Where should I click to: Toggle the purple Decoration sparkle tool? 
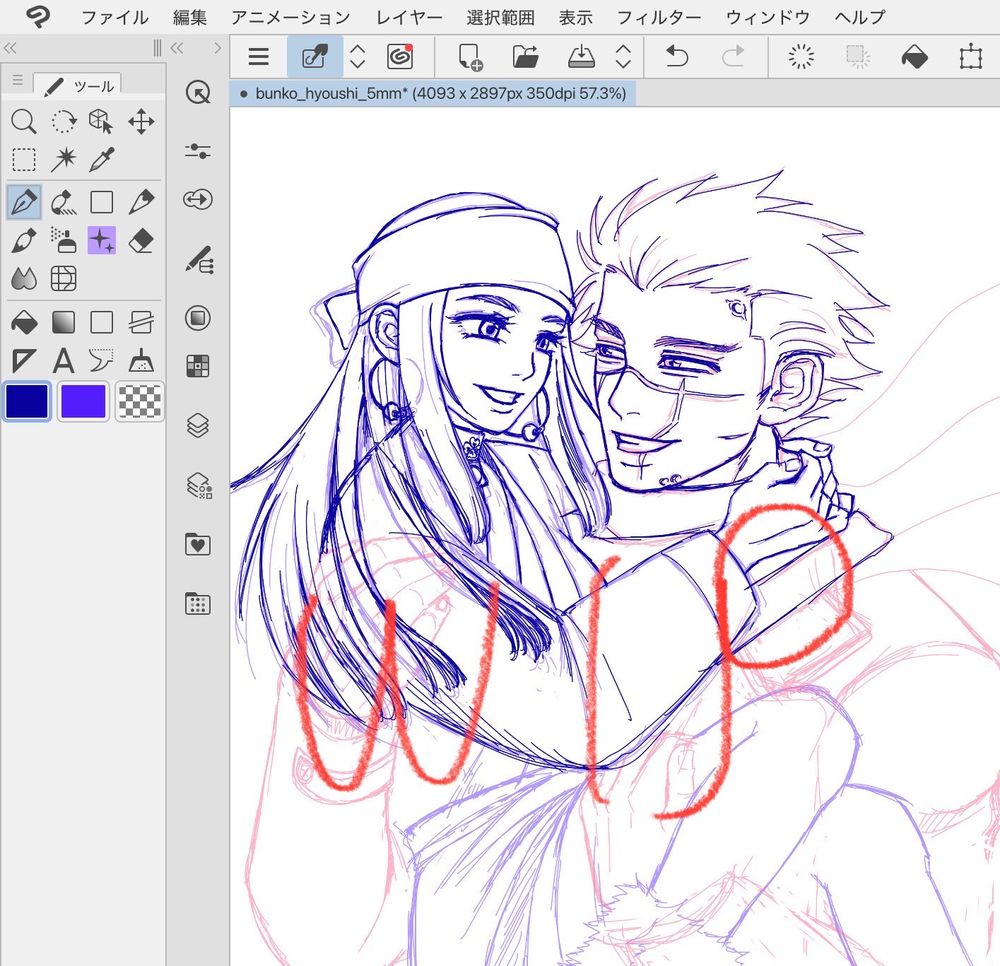coord(102,241)
